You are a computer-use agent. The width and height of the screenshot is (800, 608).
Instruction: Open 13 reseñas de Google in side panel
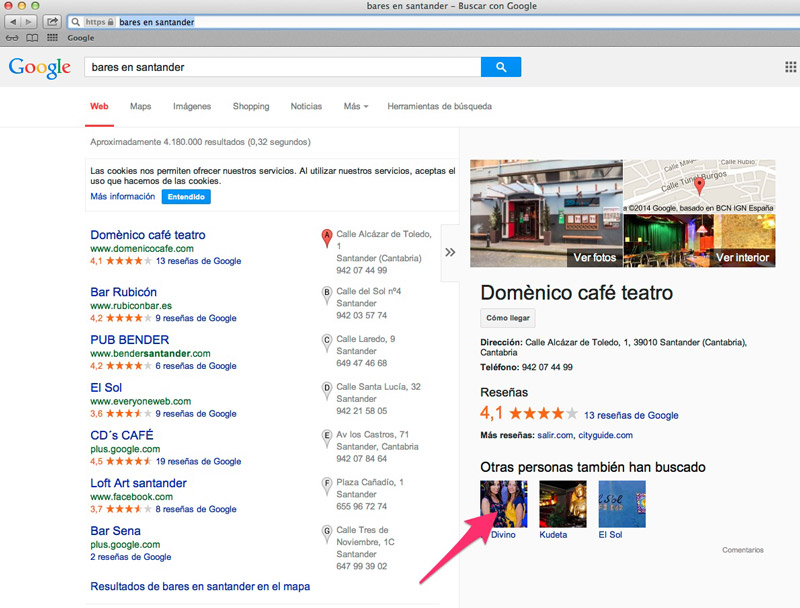[631, 415]
